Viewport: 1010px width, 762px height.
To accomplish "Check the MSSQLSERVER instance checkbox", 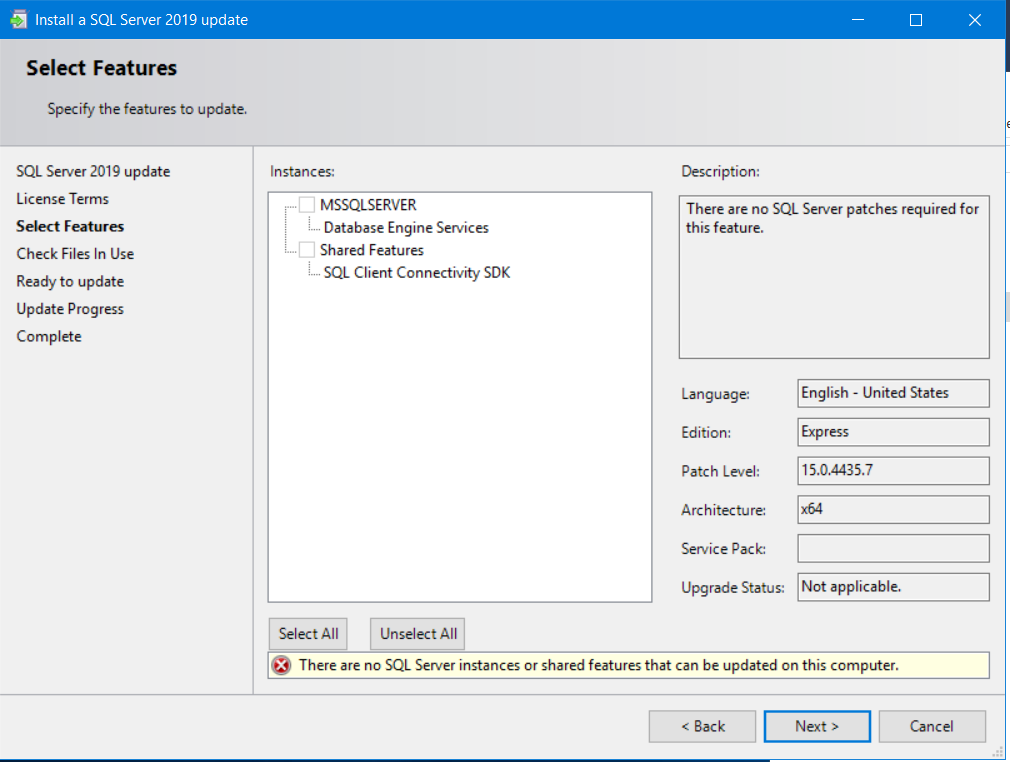I will coord(307,205).
